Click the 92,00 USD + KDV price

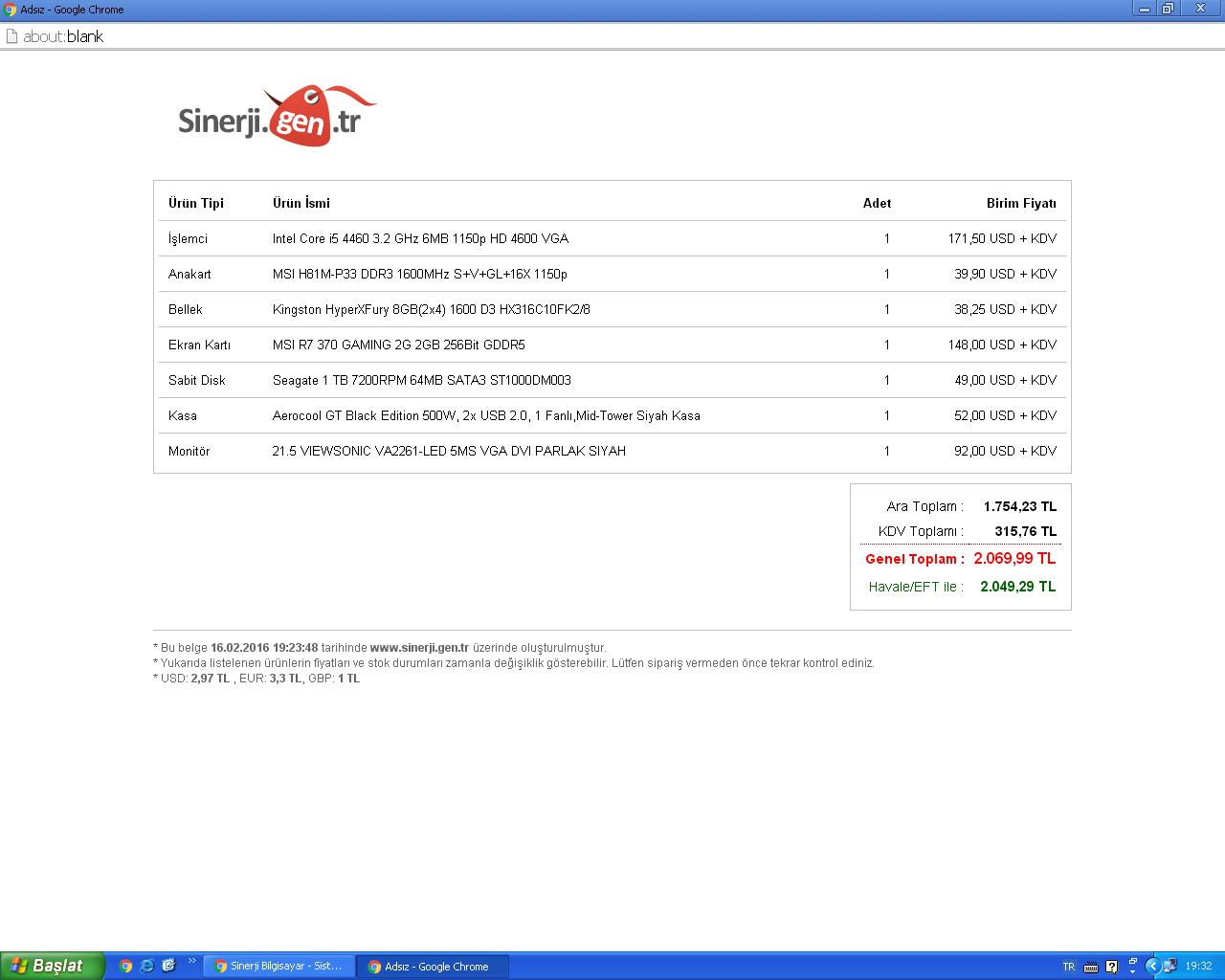(1005, 451)
